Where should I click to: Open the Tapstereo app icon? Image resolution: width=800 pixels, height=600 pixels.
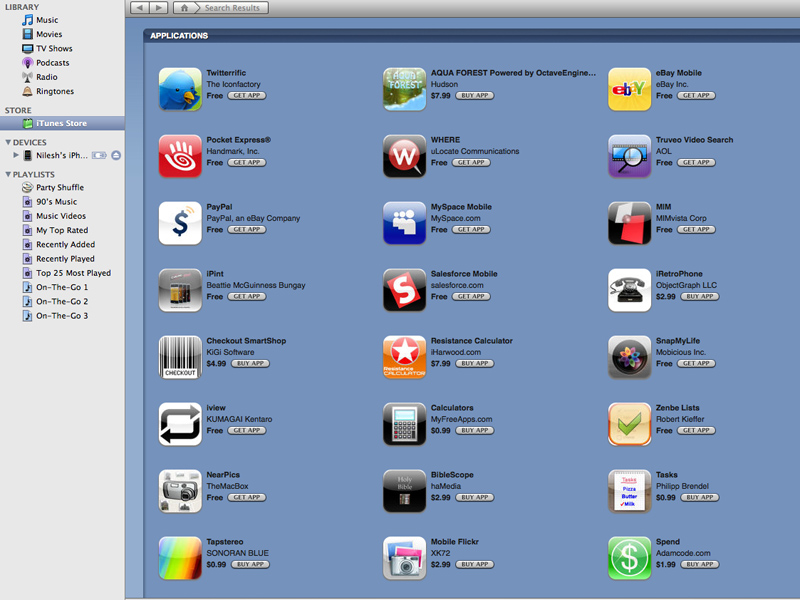[180, 558]
